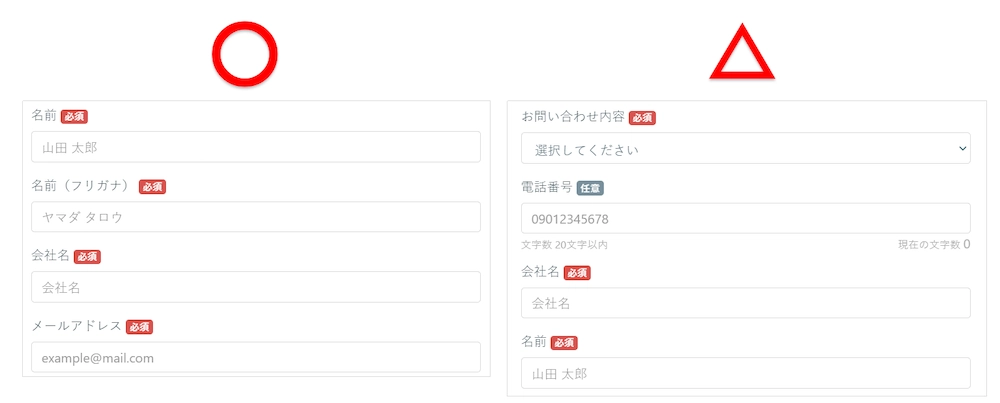Click 必須 badge next to お問い合わせ内容
Image resolution: width=1000 pixels, height=403 pixels.
tap(642, 118)
